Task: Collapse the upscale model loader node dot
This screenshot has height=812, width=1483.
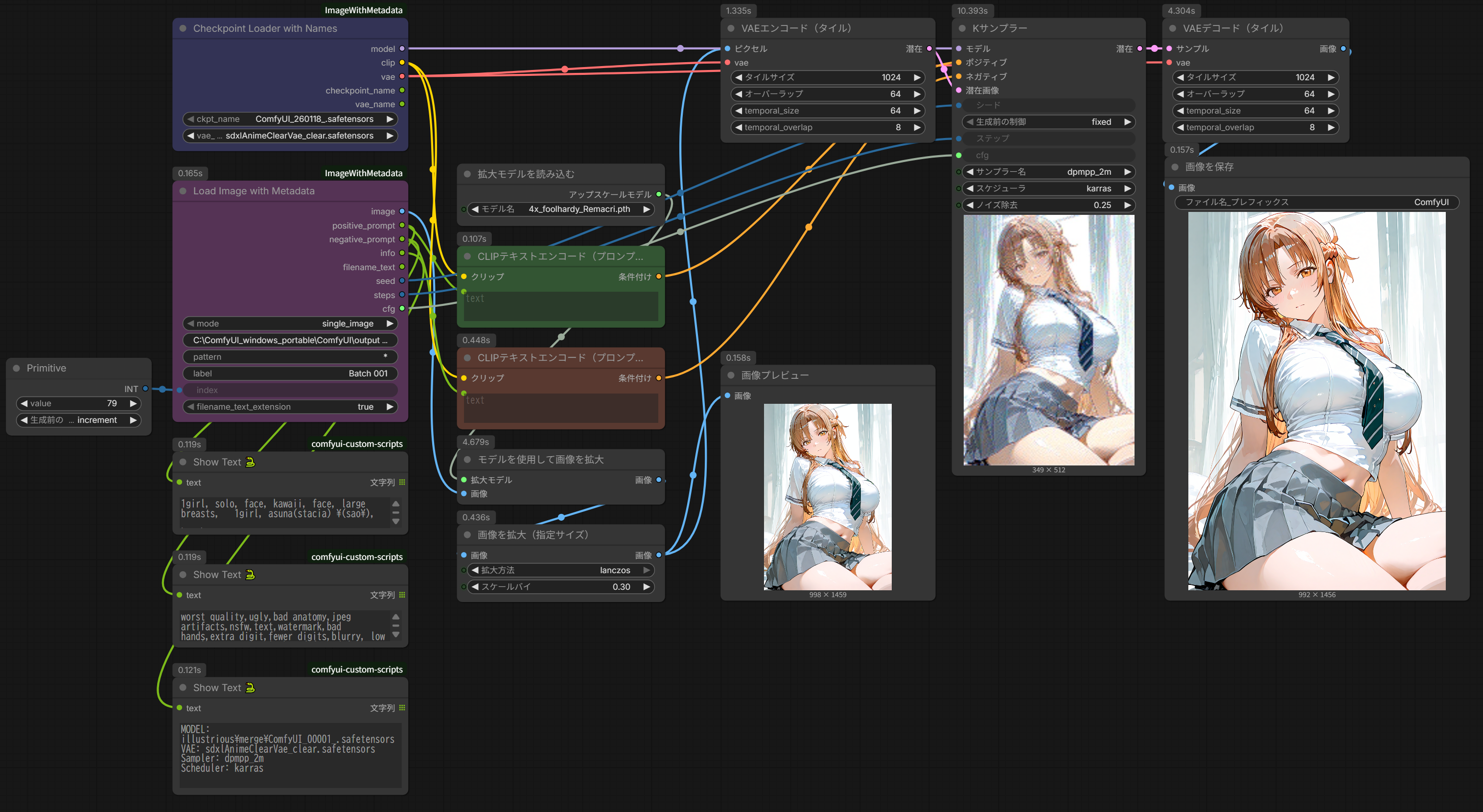Action: tap(467, 174)
